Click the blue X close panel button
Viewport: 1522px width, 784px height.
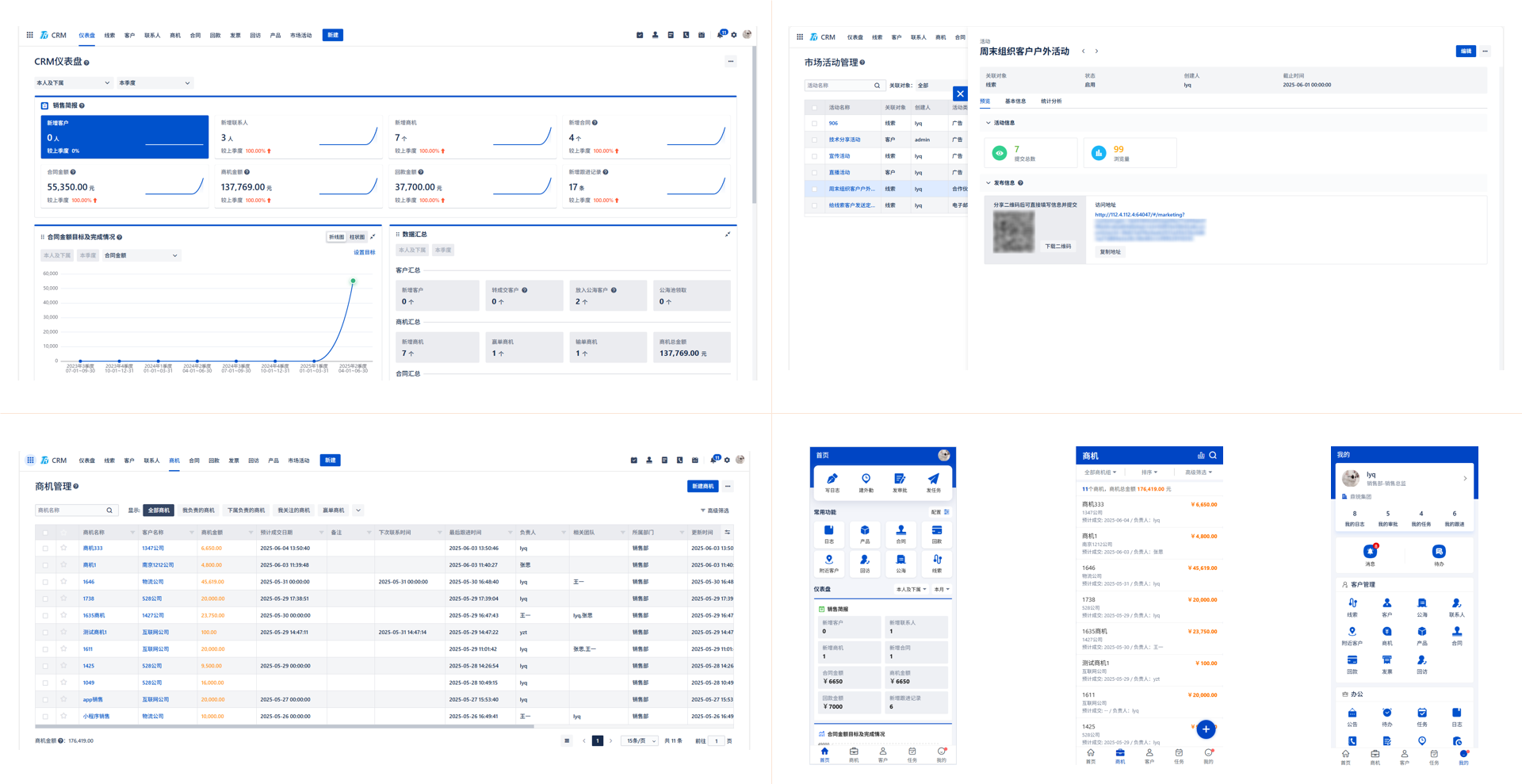(960, 94)
